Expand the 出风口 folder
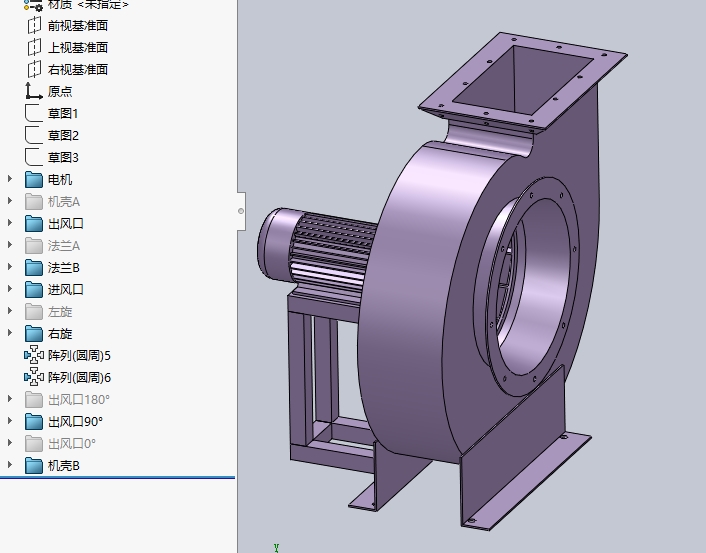 10,222
